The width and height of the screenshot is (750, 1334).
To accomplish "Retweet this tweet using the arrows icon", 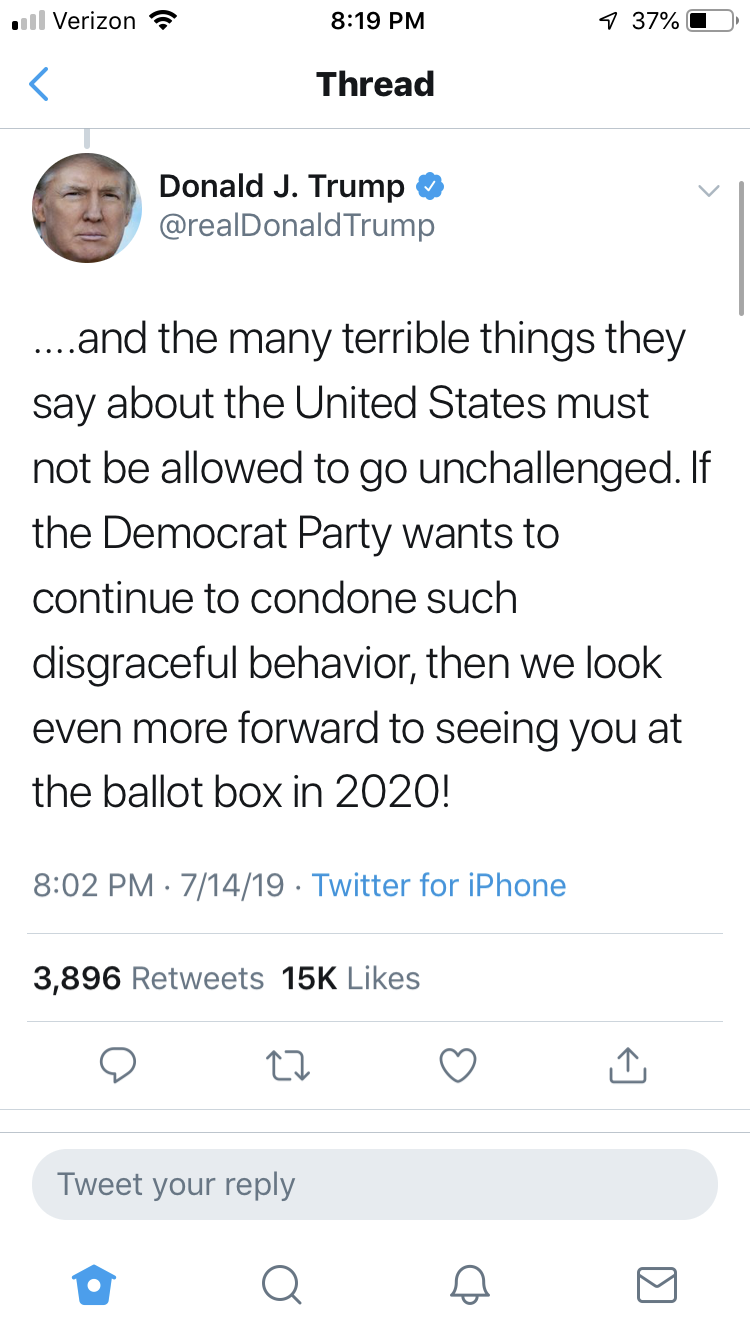I will click(x=289, y=1065).
